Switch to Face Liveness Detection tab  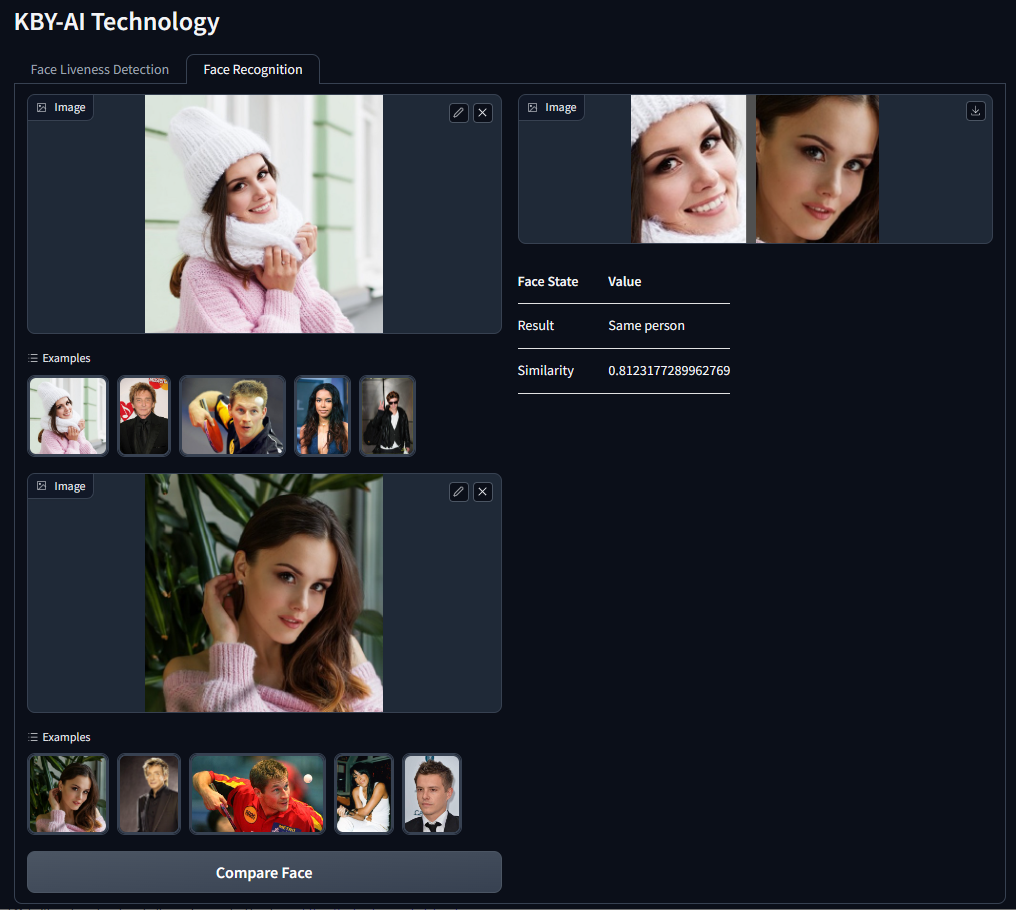pos(100,70)
